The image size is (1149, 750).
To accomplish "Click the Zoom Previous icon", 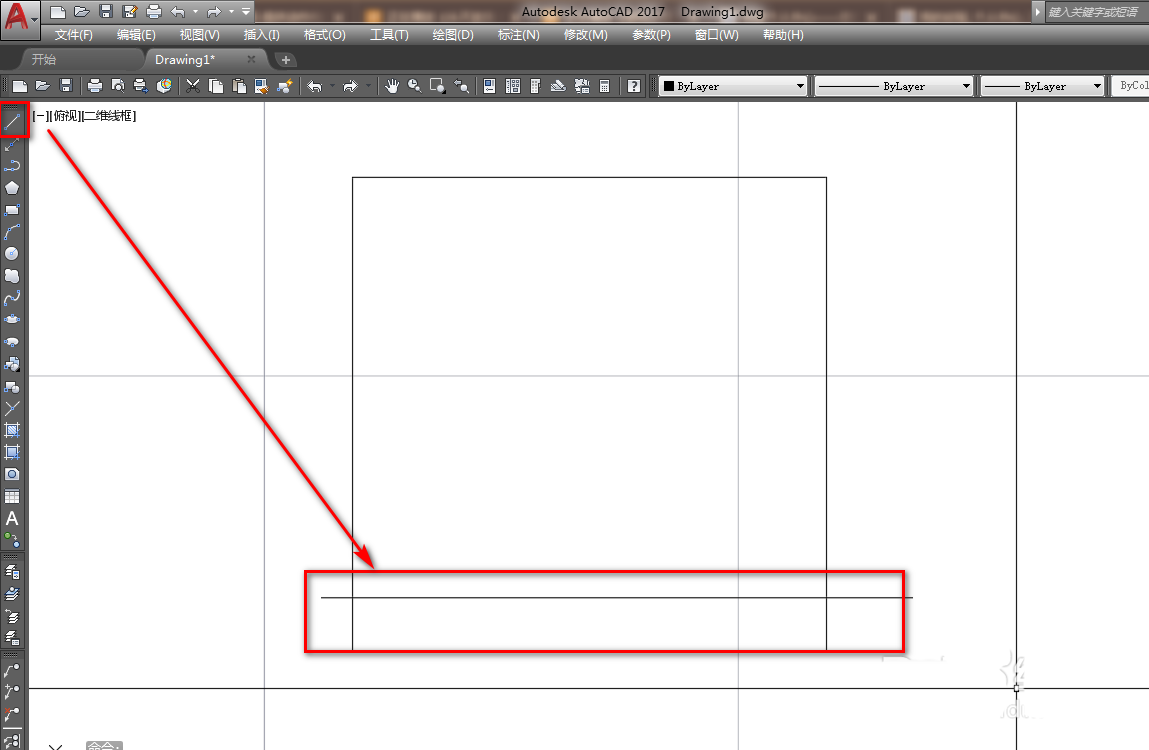I will [461, 87].
